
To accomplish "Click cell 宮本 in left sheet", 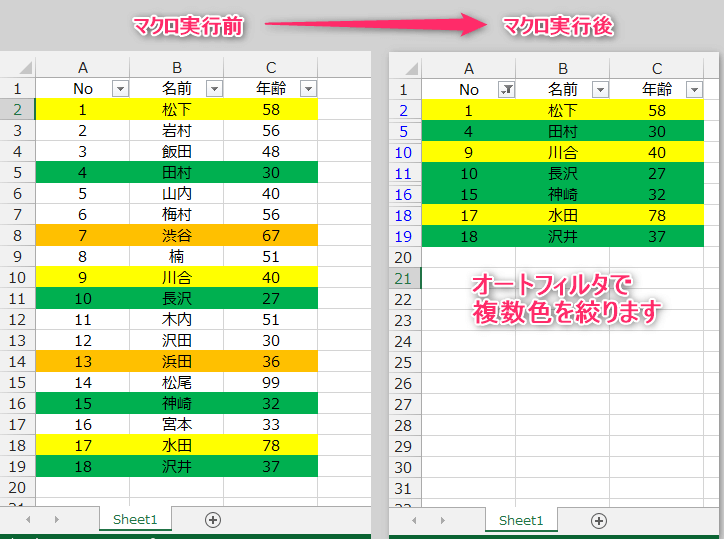I will tap(177, 424).
